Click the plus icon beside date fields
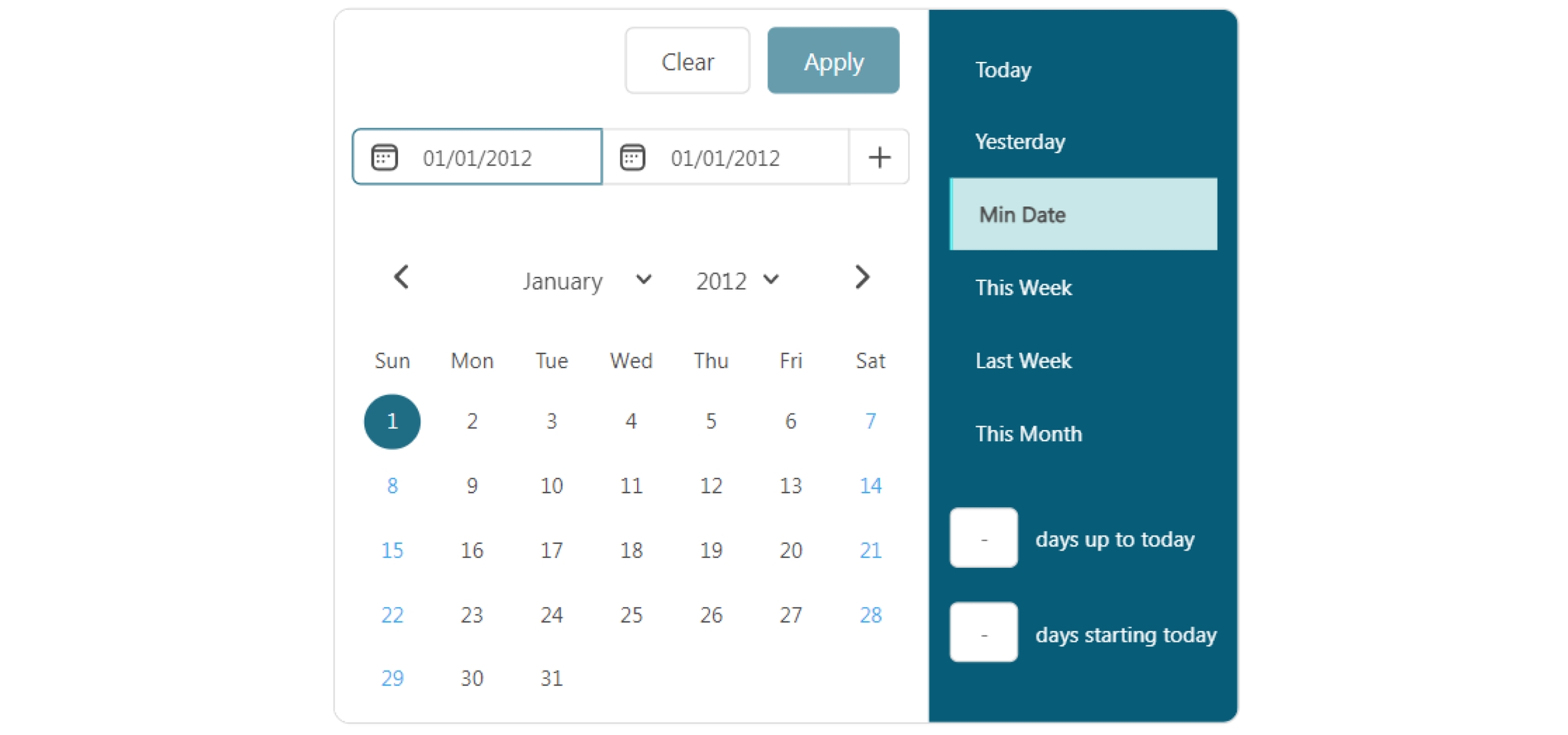The width and height of the screenshot is (1568, 735). (x=879, y=157)
